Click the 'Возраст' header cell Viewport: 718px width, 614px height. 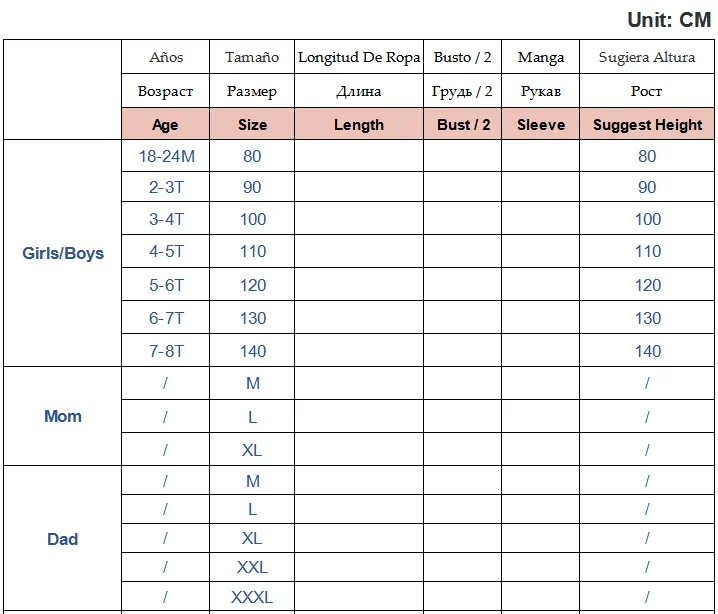click(165, 91)
